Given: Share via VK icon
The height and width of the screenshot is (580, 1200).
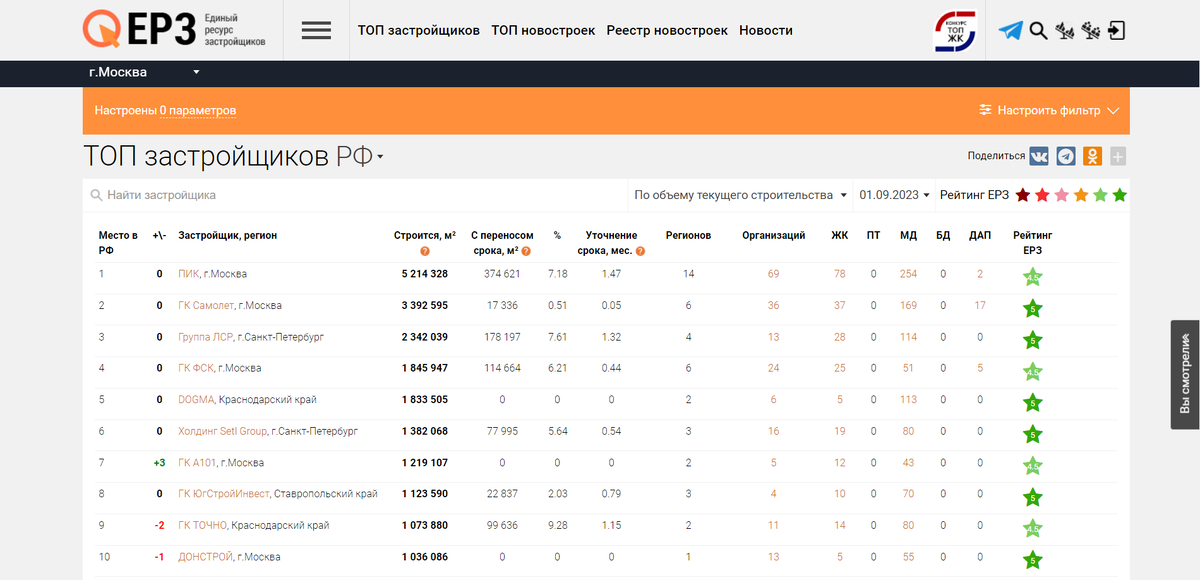Looking at the screenshot, I should (1040, 156).
